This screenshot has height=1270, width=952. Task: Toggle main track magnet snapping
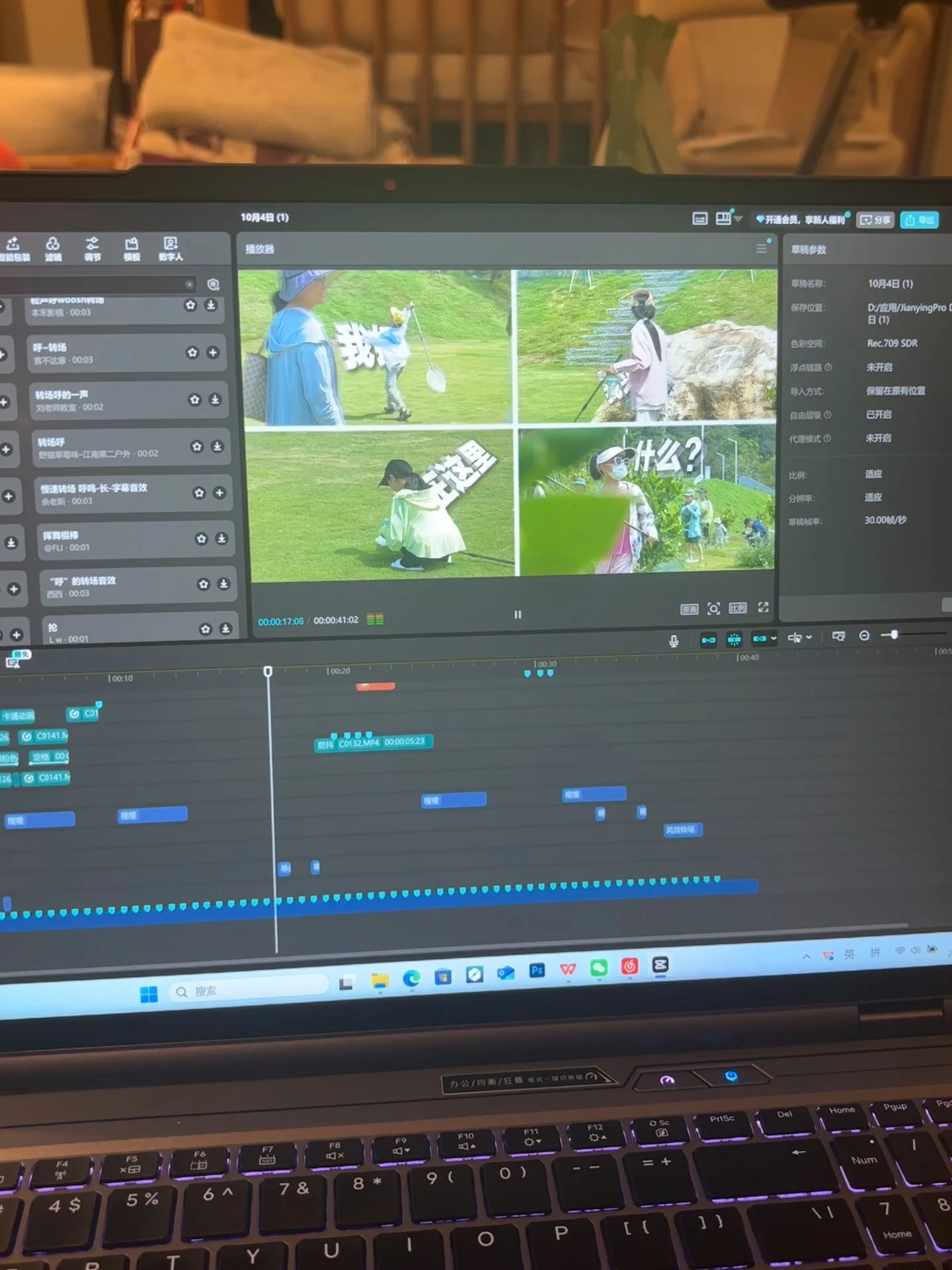708,639
